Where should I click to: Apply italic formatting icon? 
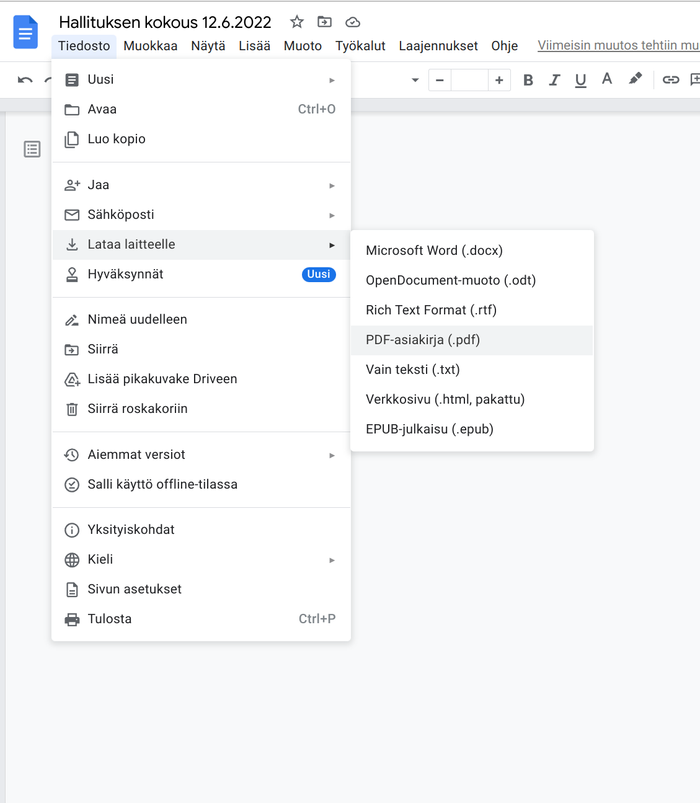554,80
